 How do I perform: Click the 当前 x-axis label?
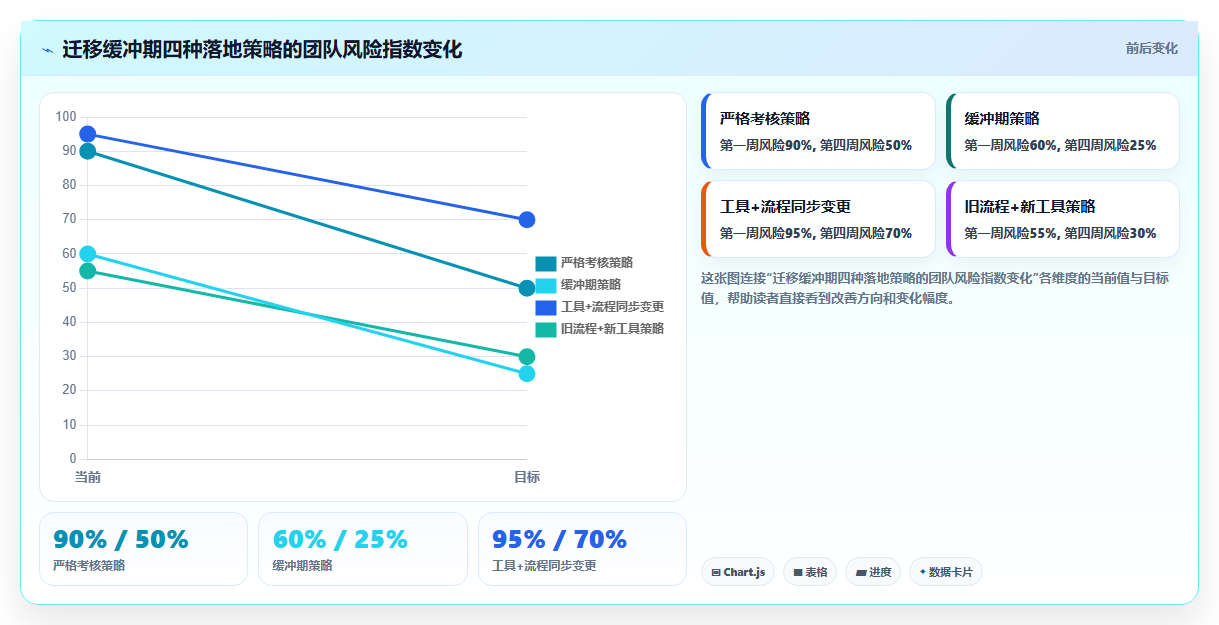tap(88, 477)
